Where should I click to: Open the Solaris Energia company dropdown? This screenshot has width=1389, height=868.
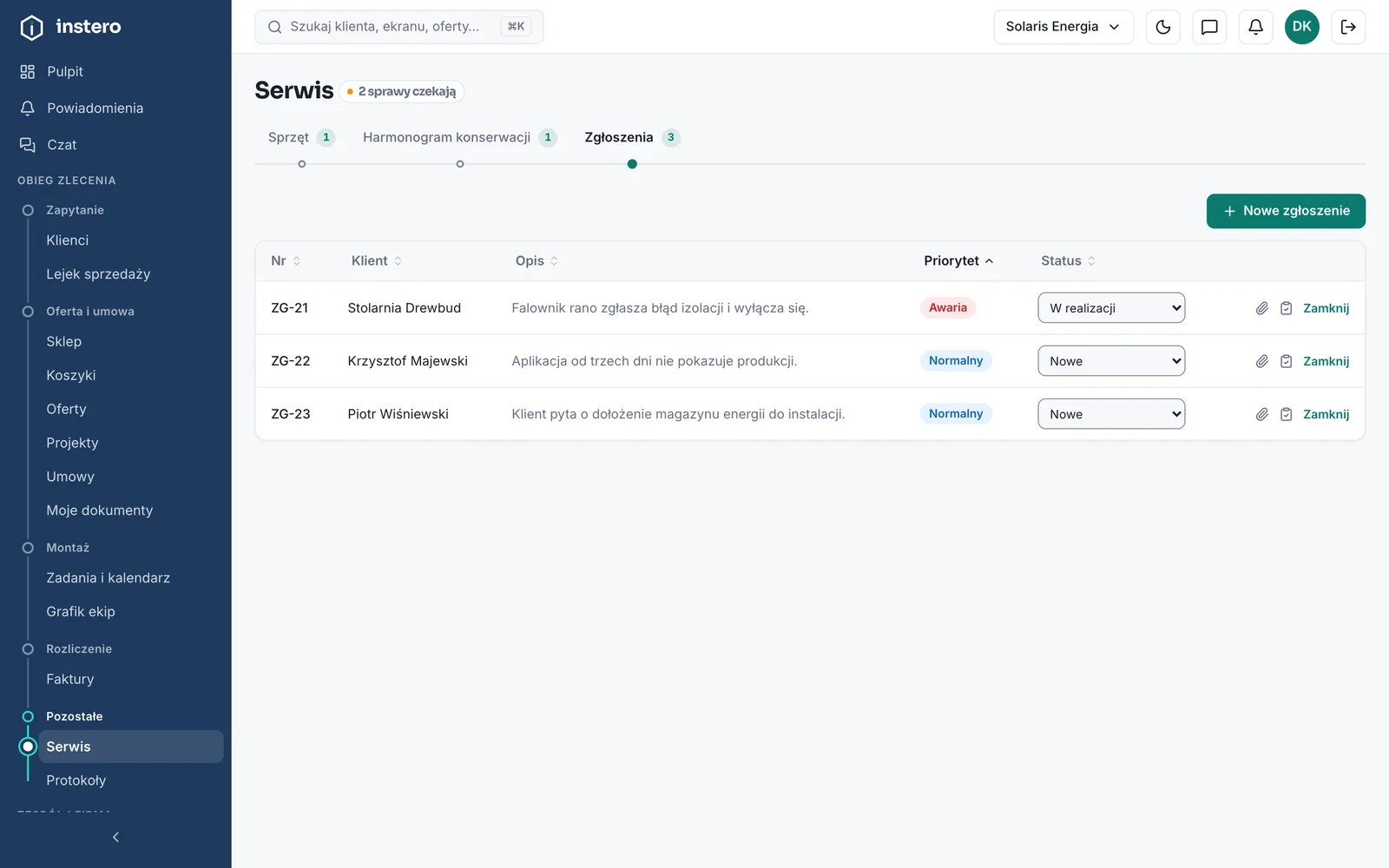point(1063,27)
